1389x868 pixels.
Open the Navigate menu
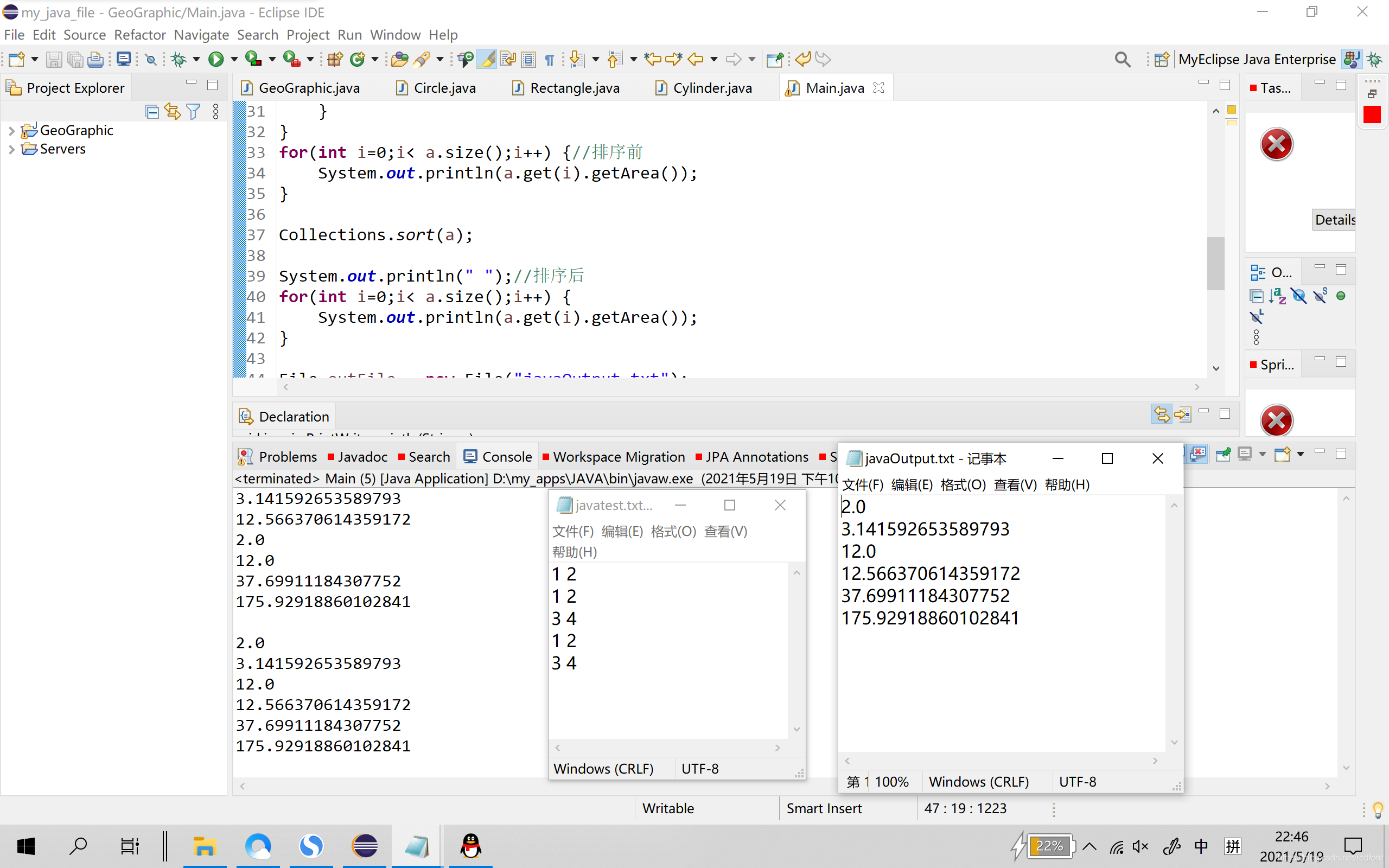point(201,35)
